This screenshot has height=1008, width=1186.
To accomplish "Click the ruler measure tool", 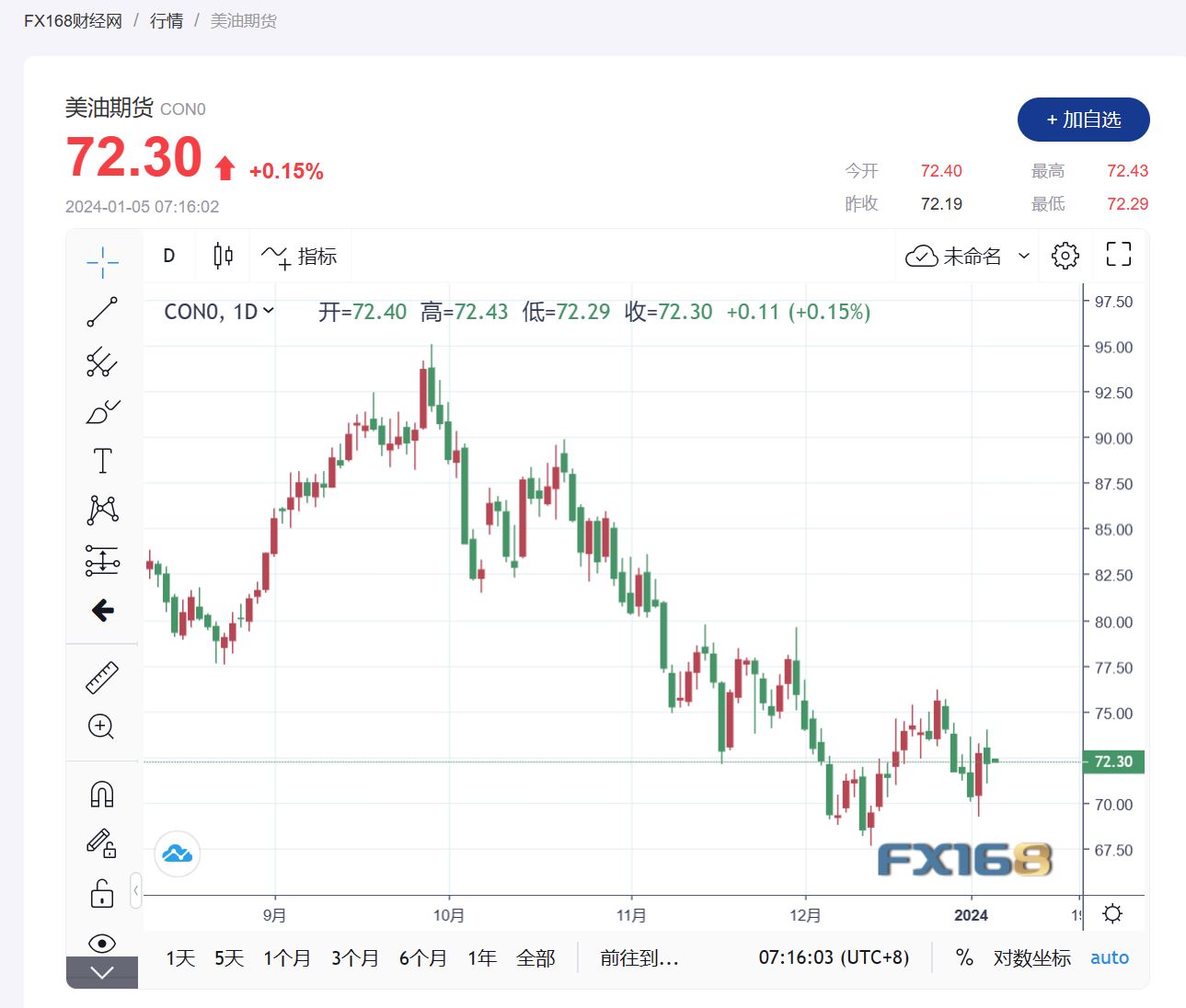I will pyautogui.click(x=102, y=678).
